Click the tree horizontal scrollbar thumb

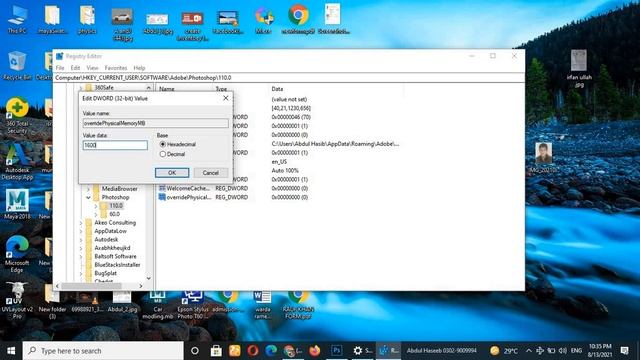[91, 286]
